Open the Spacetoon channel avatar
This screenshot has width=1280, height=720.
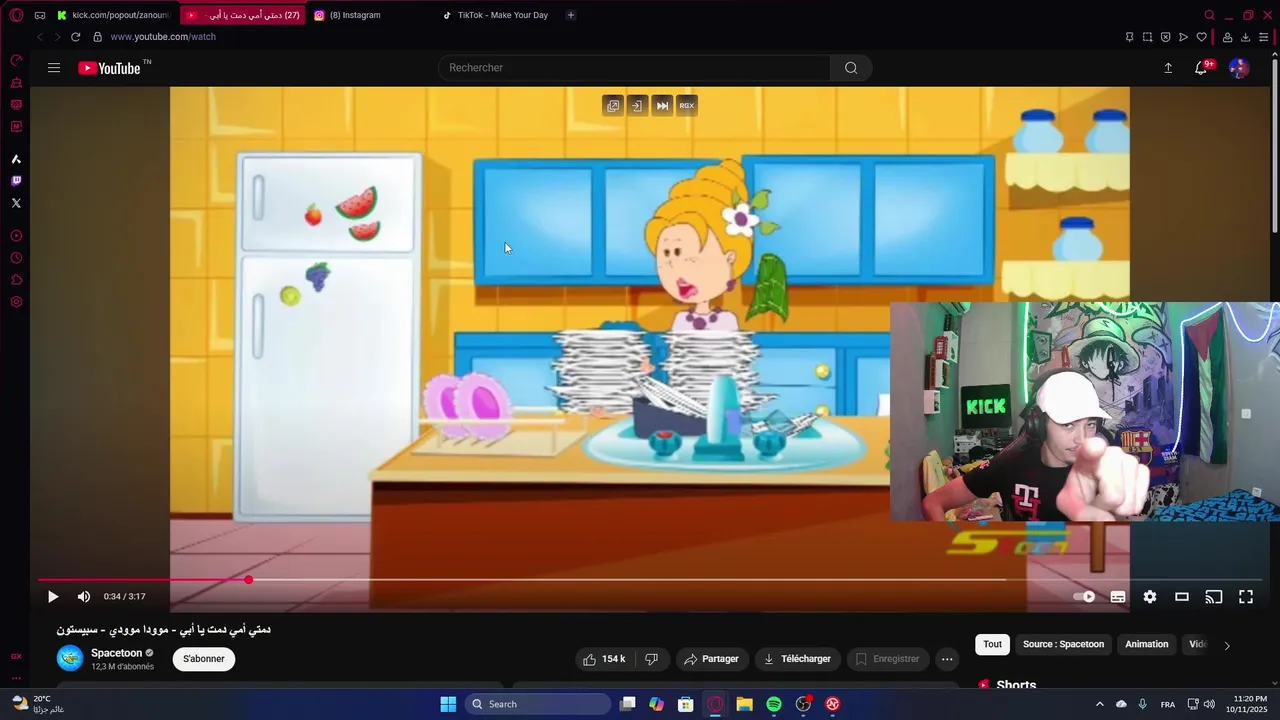(70, 658)
